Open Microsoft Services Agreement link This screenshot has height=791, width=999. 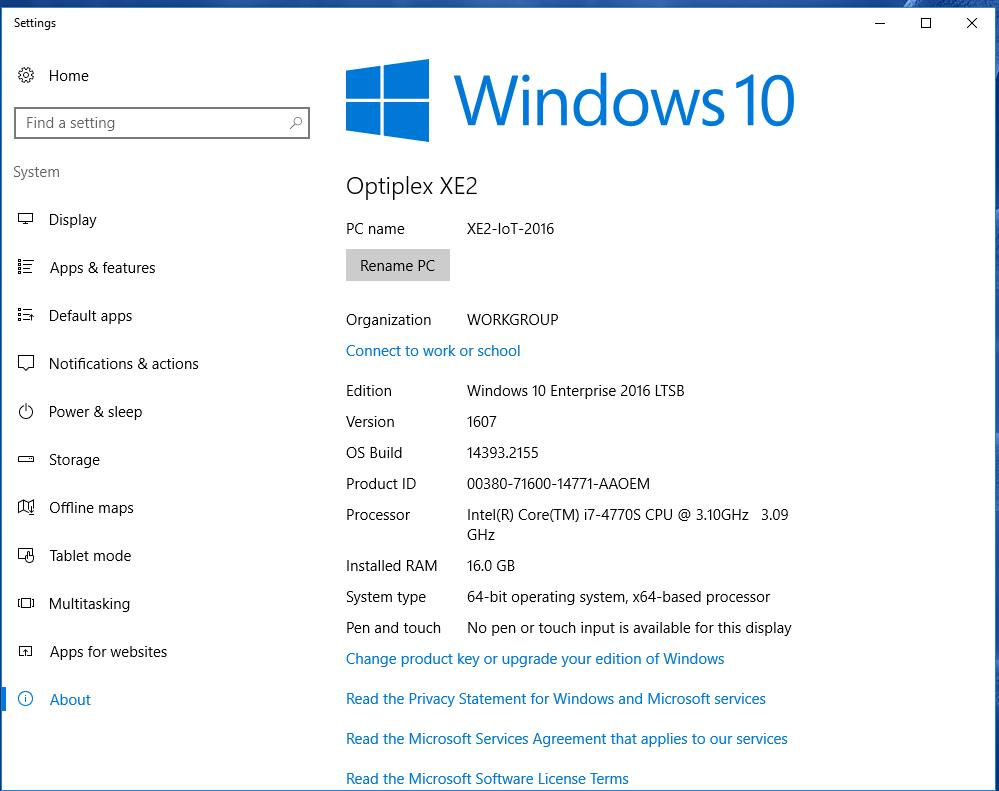coord(566,739)
